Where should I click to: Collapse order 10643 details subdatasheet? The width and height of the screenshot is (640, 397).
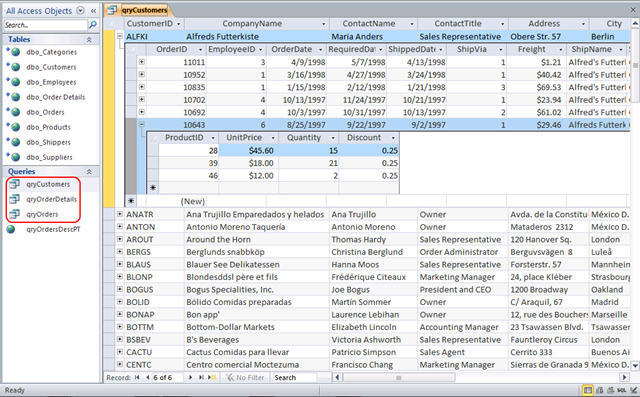(x=141, y=124)
